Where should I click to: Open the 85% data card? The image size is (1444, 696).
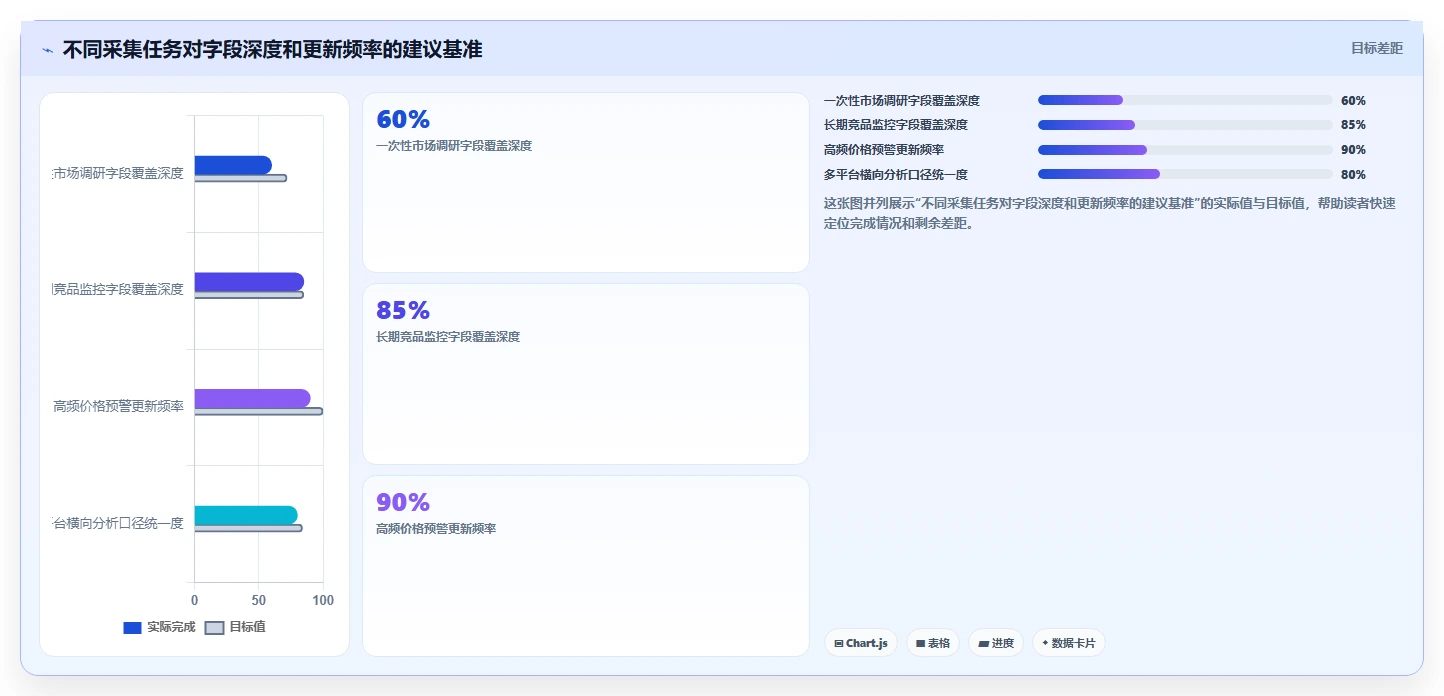[585, 374]
